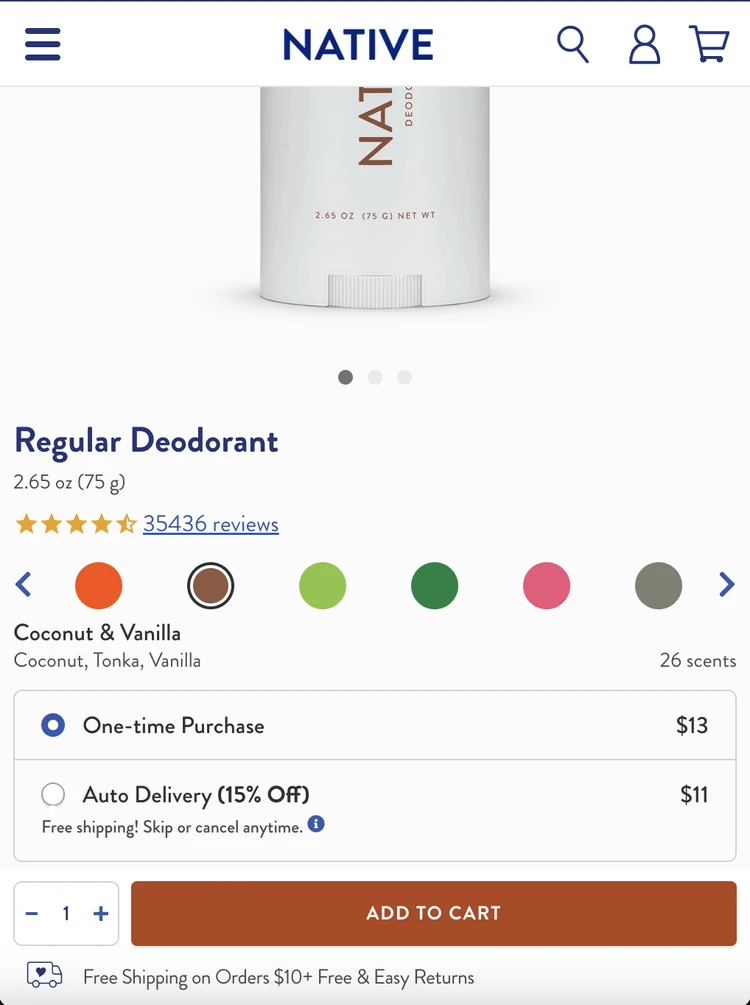750x1005 pixels.
Task: Select Auto Delivery 15% Off radio option
Action: point(53,795)
